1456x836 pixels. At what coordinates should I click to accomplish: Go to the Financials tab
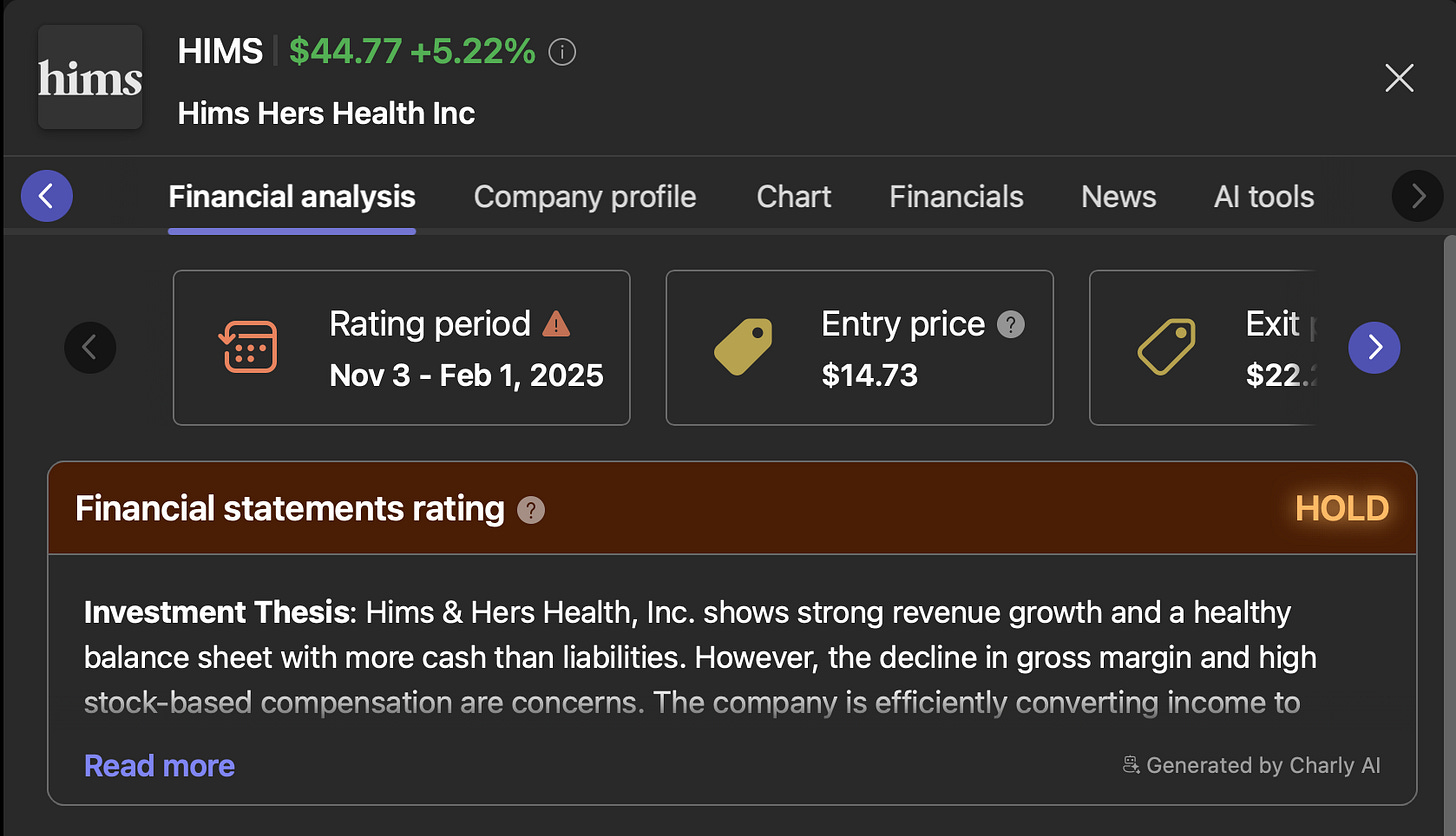(x=956, y=197)
